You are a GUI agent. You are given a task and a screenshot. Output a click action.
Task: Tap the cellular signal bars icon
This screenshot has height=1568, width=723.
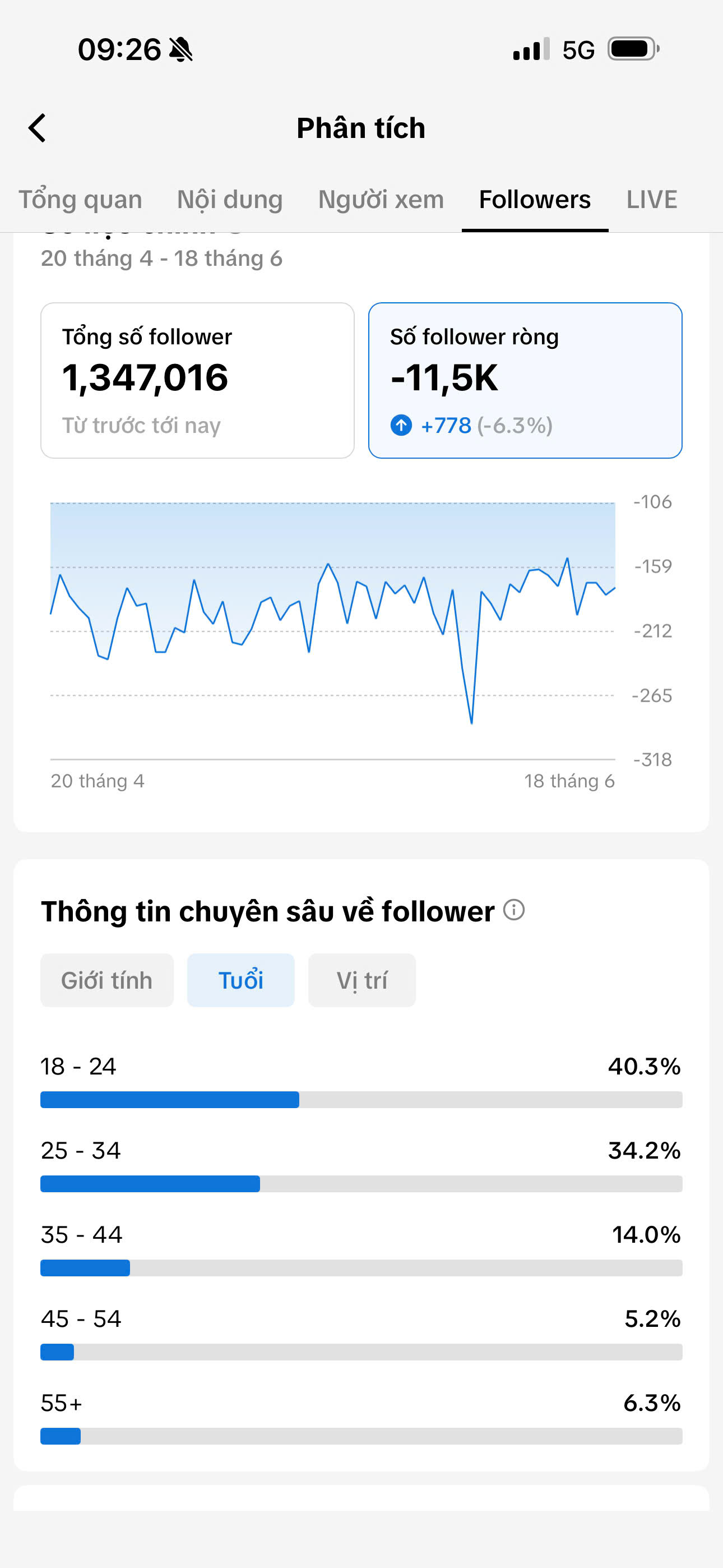click(x=531, y=49)
